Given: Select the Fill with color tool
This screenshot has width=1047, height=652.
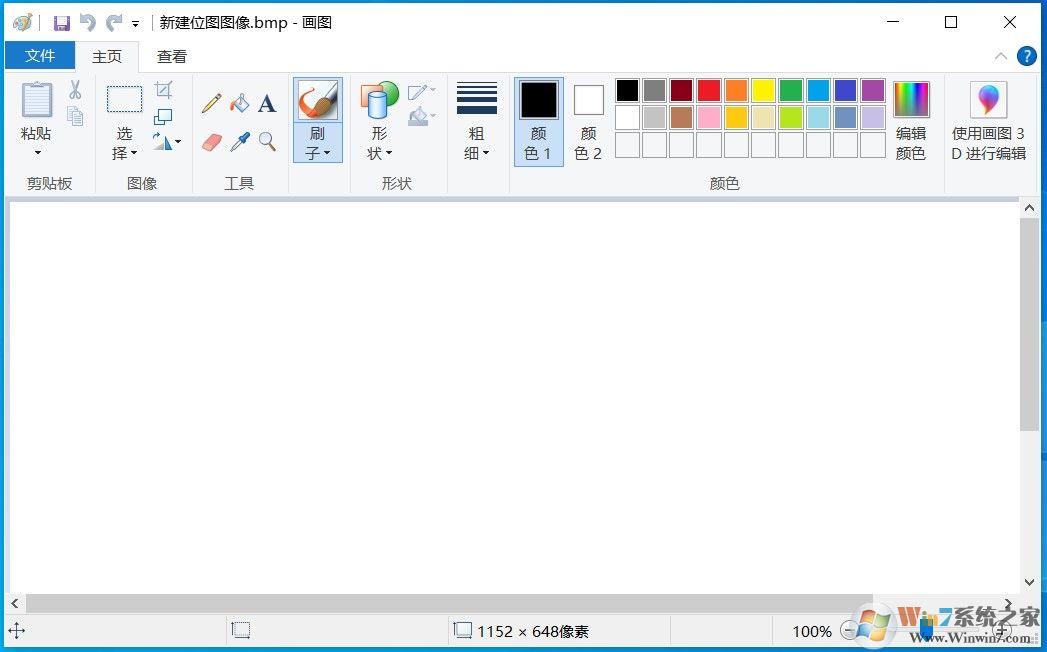Looking at the screenshot, I should click(239, 102).
